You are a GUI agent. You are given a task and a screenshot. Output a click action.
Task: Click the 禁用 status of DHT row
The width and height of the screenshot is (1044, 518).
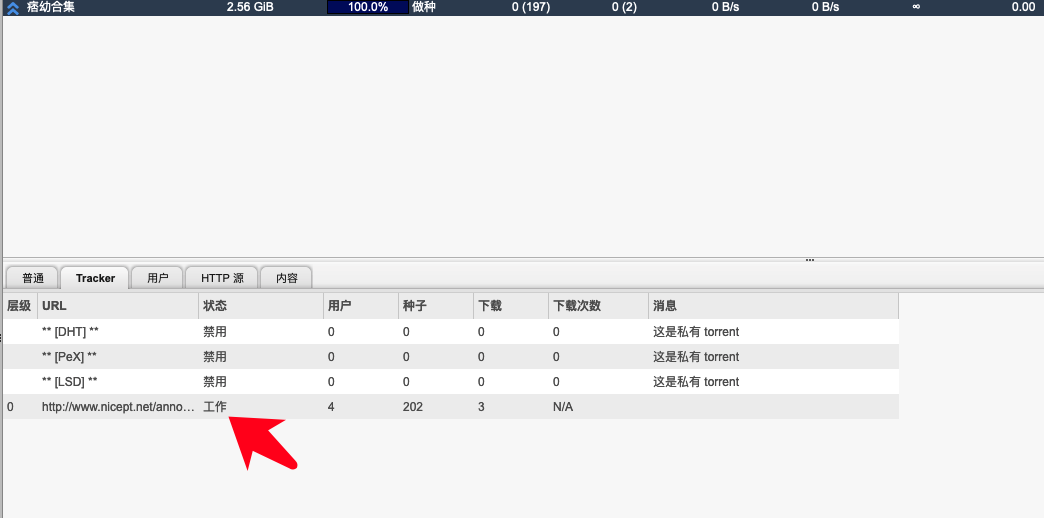click(x=215, y=332)
